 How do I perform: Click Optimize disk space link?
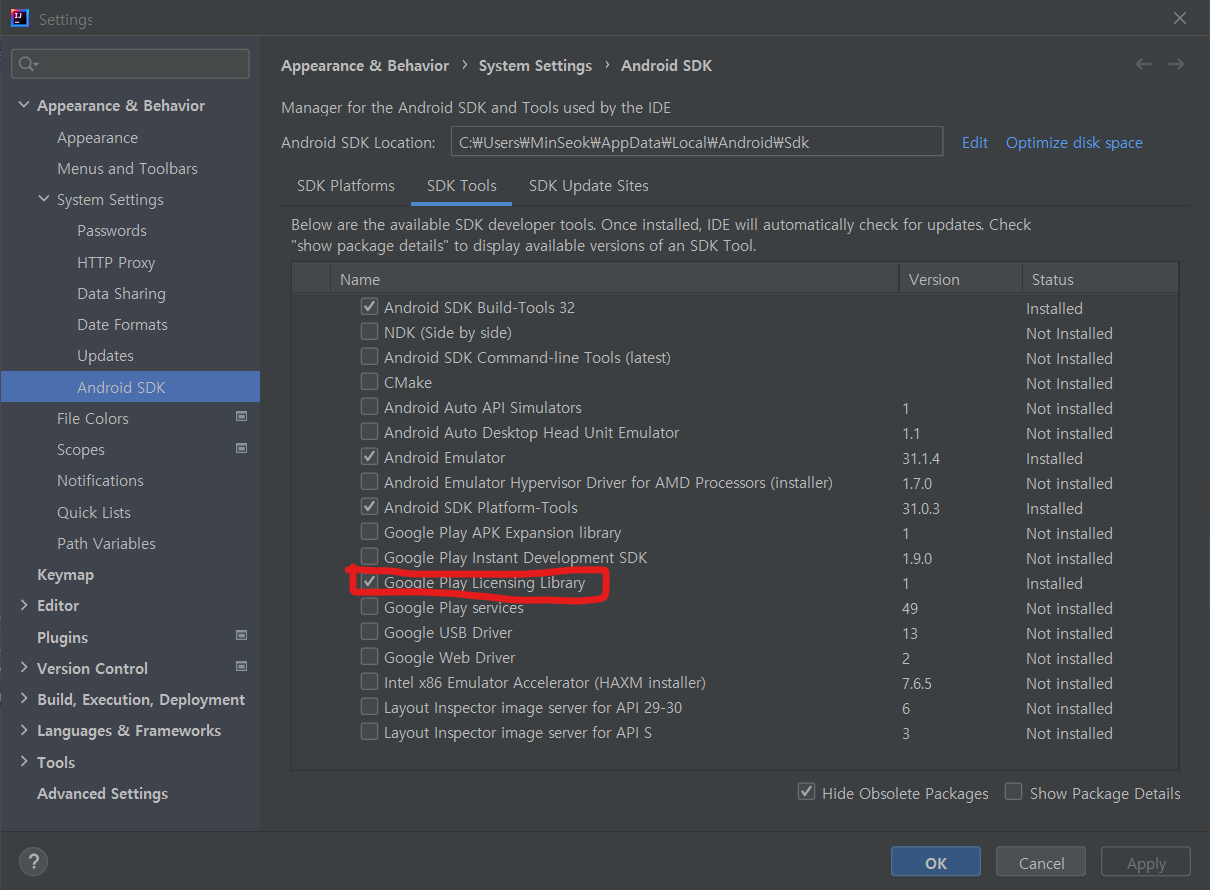point(1074,142)
